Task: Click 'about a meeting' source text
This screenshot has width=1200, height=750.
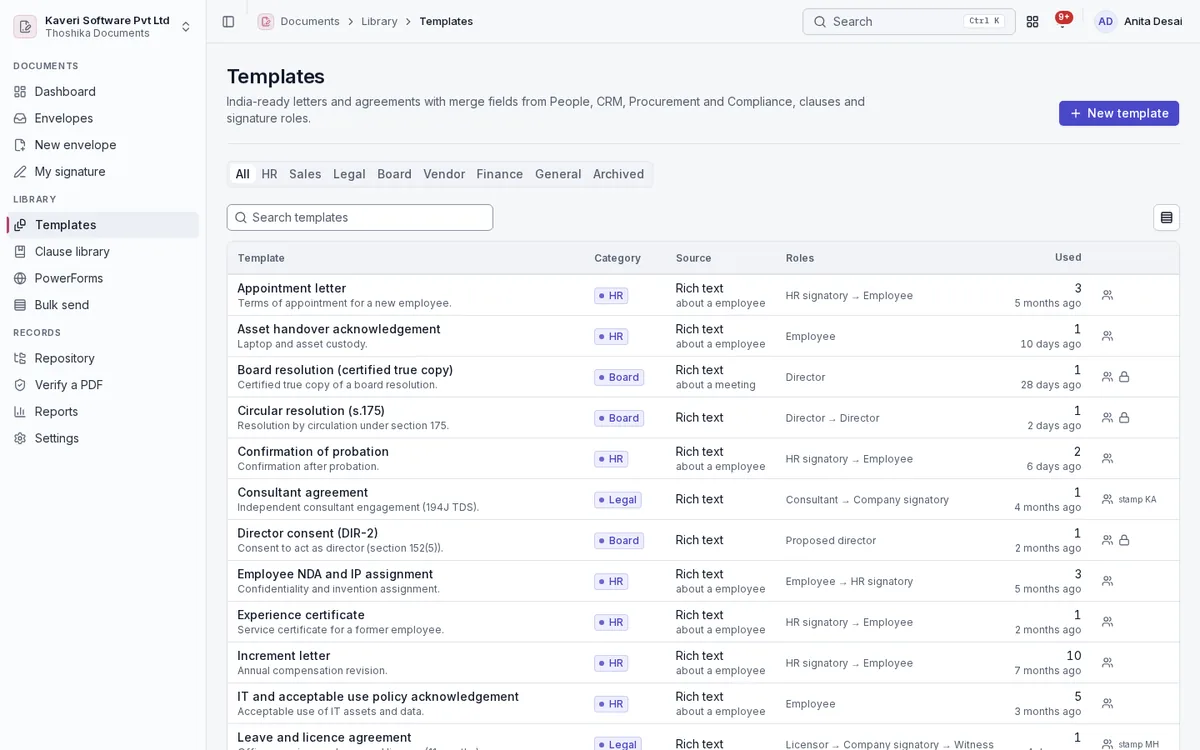Action: [x=716, y=385]
